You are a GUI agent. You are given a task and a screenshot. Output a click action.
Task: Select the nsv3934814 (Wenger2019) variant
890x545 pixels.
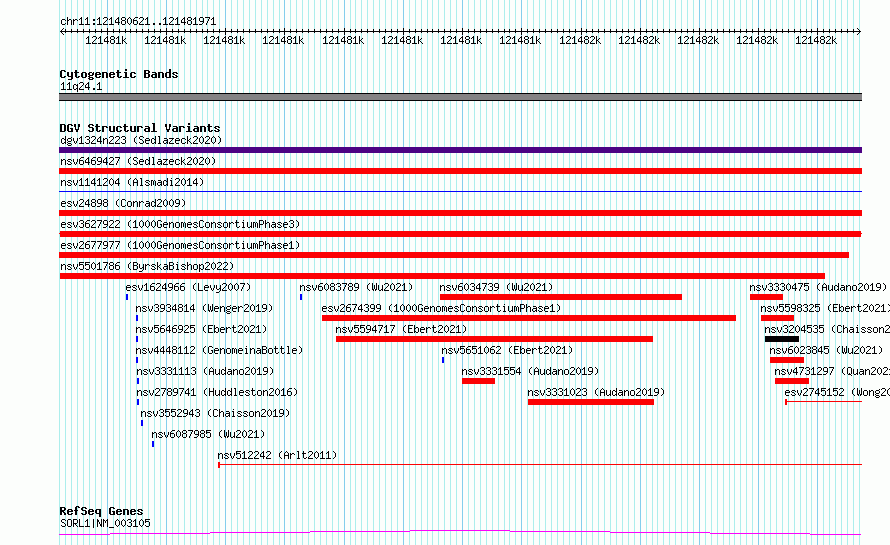[204, 308]
